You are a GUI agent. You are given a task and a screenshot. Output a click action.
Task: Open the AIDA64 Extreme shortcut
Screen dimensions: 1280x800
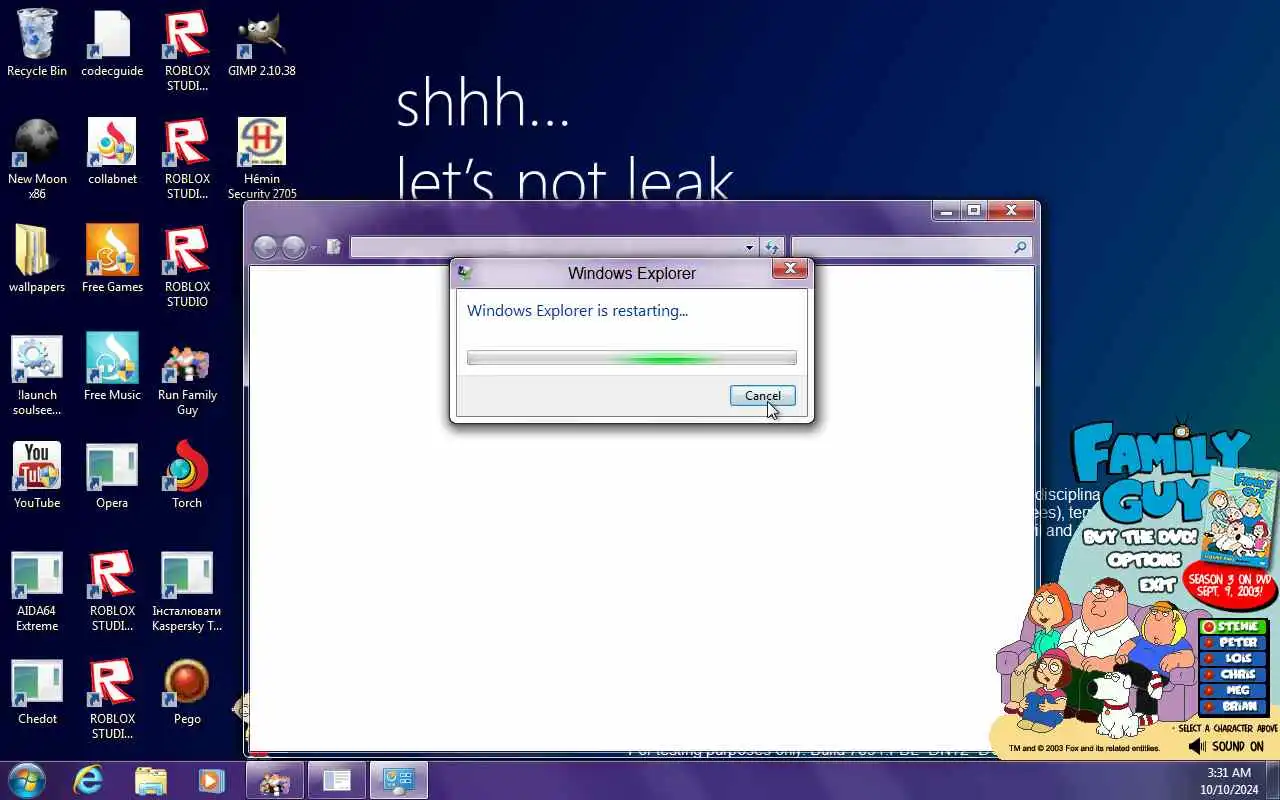37,590
